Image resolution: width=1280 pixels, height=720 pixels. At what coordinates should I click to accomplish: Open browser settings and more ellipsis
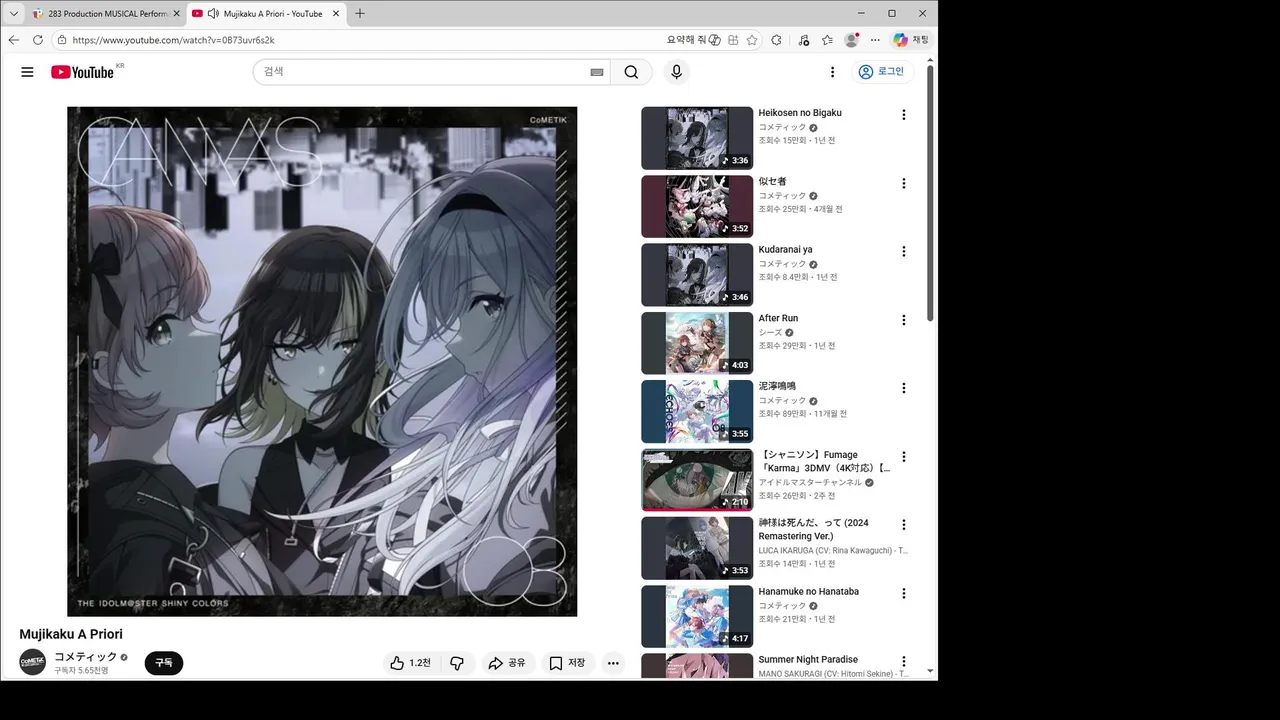pyautogui.click(x=875, y=40)
